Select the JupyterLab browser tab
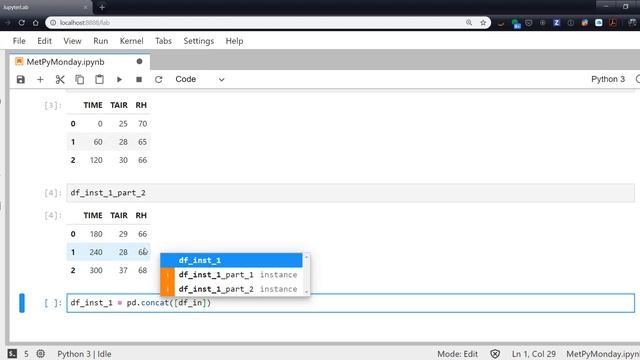This screenshot has width=640, height=360. [x=46, y=7]
